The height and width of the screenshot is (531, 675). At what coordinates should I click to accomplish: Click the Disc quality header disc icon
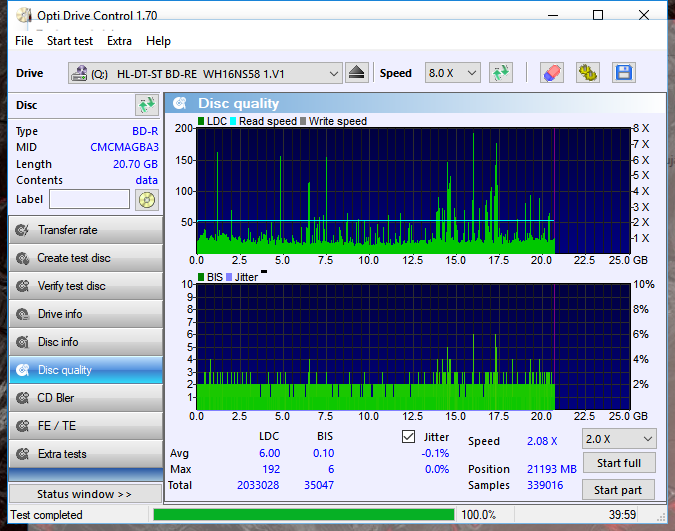[x=180, y=103]
